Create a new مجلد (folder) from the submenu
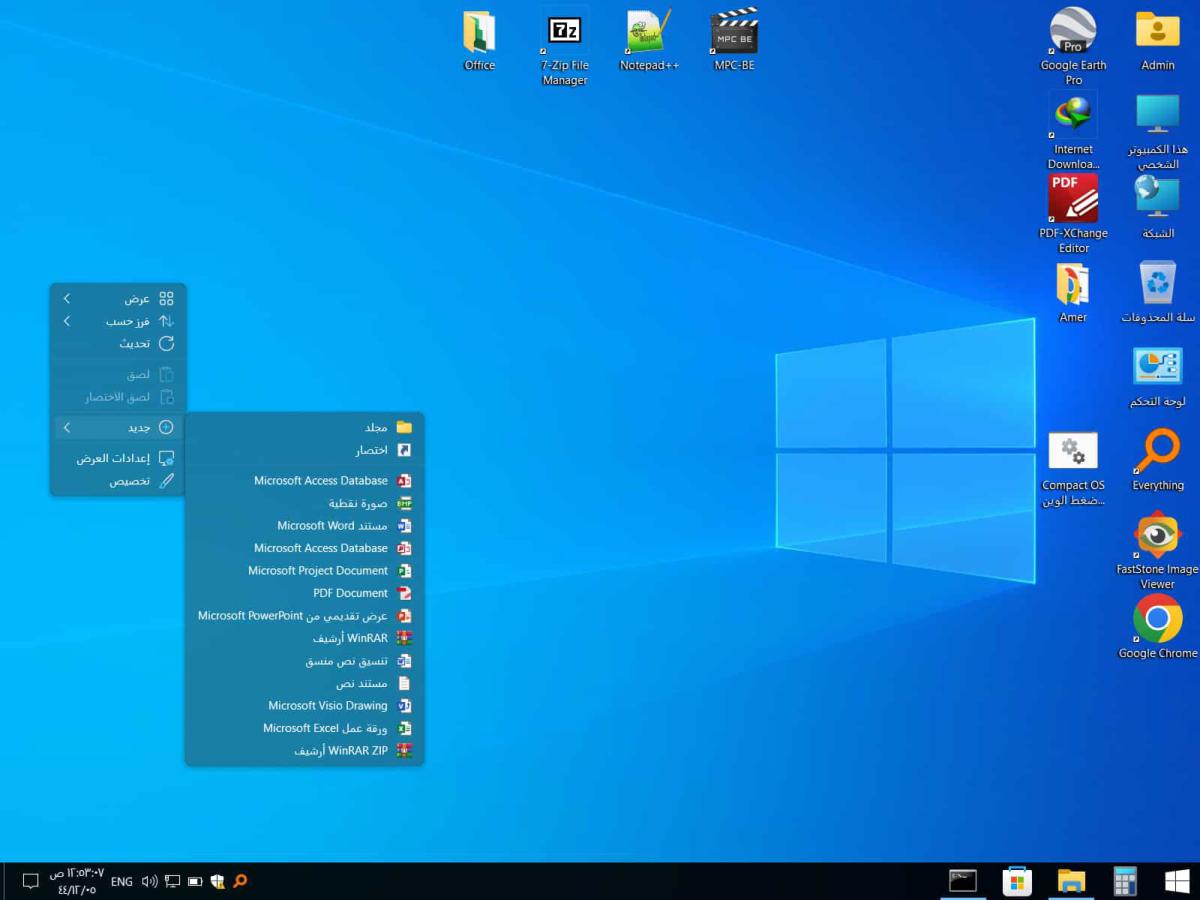Image resolution: width=1200 pixels, height=900 pixels. click(x=376, y=427)
